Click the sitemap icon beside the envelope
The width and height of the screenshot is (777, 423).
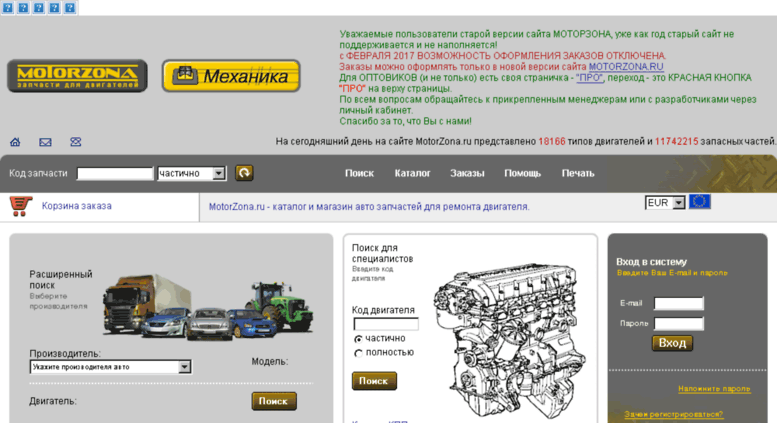[x=75, y=142]
